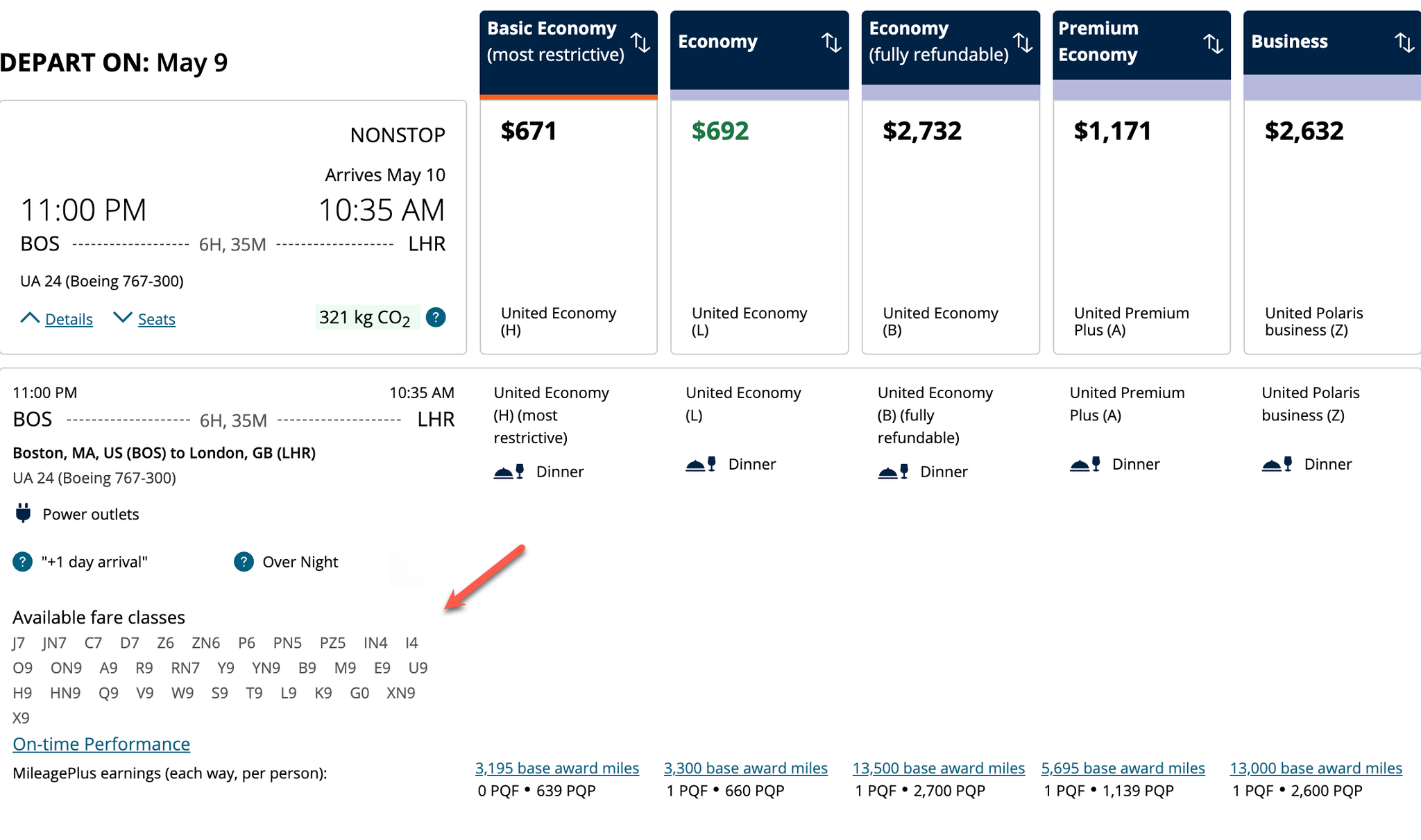Select the Business column header

(x=1289, y=42)
